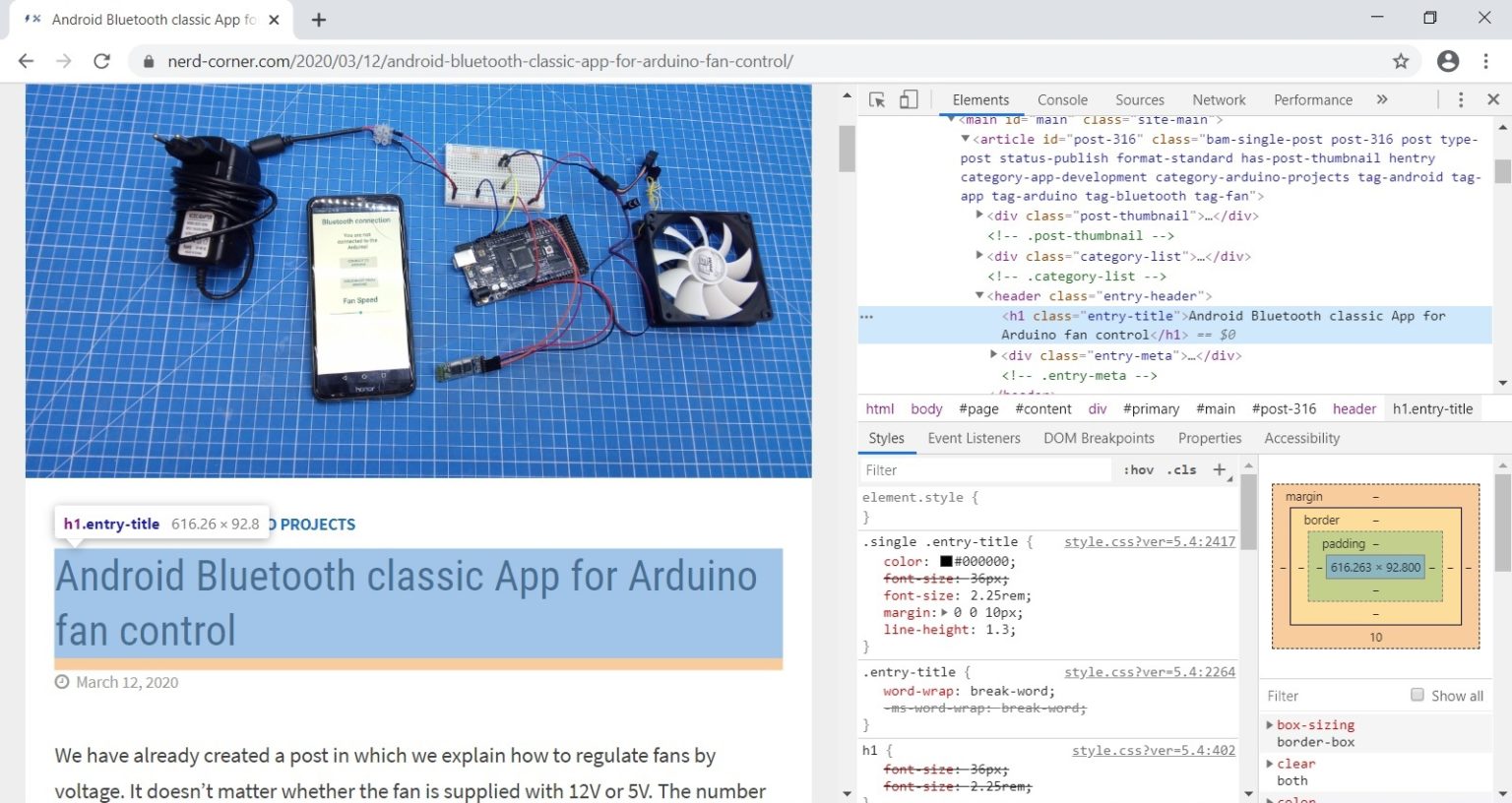Expand the box-sizing computed property
Viewport: 1512px width, 803px height.
(1269, 724)
